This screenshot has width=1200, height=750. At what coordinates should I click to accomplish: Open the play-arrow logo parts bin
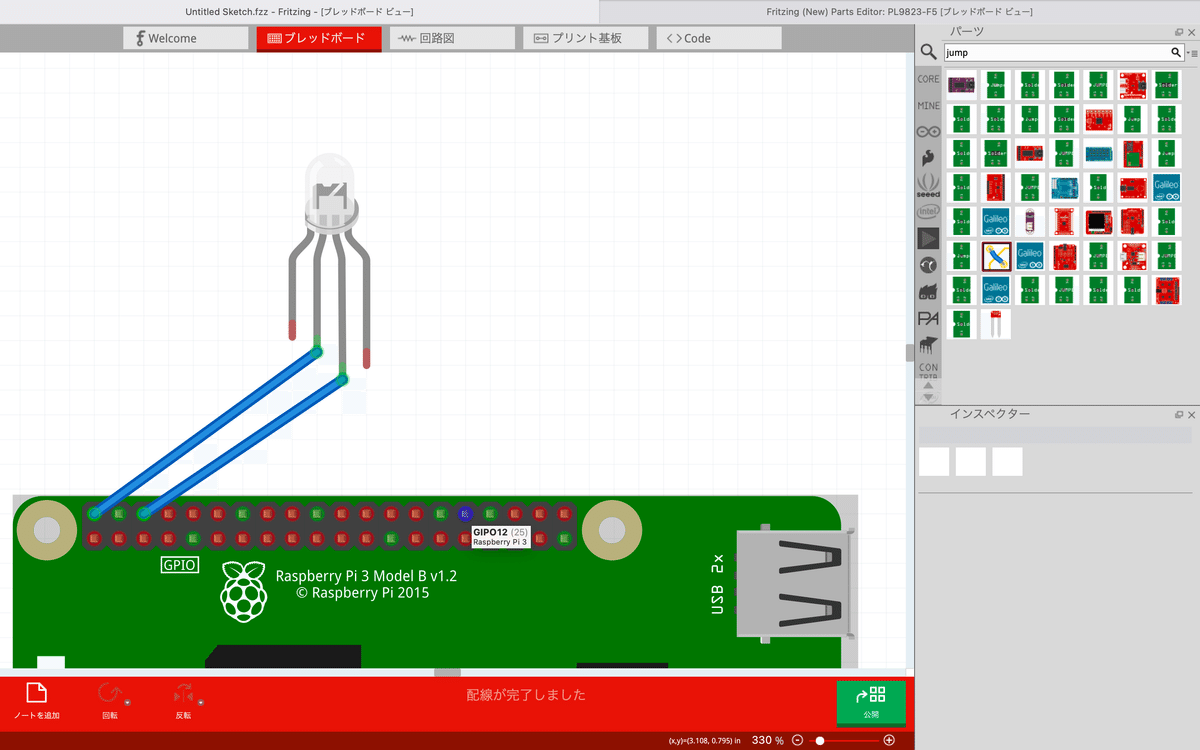928,238
